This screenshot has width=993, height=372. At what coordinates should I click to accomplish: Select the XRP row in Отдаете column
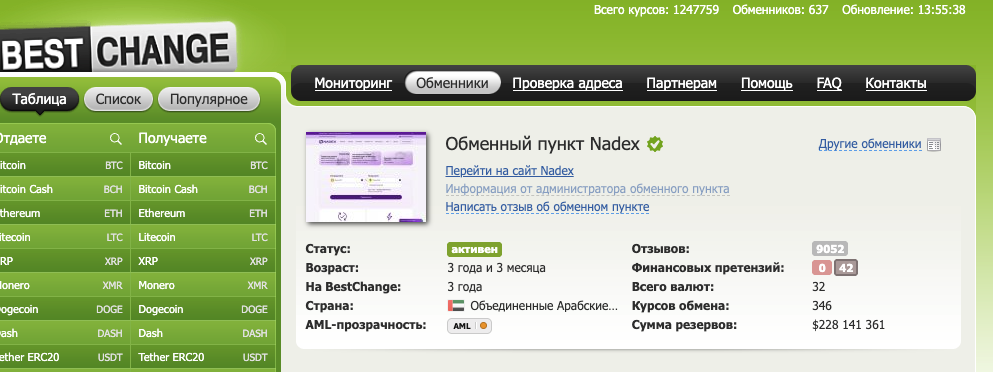coord(65,261)
